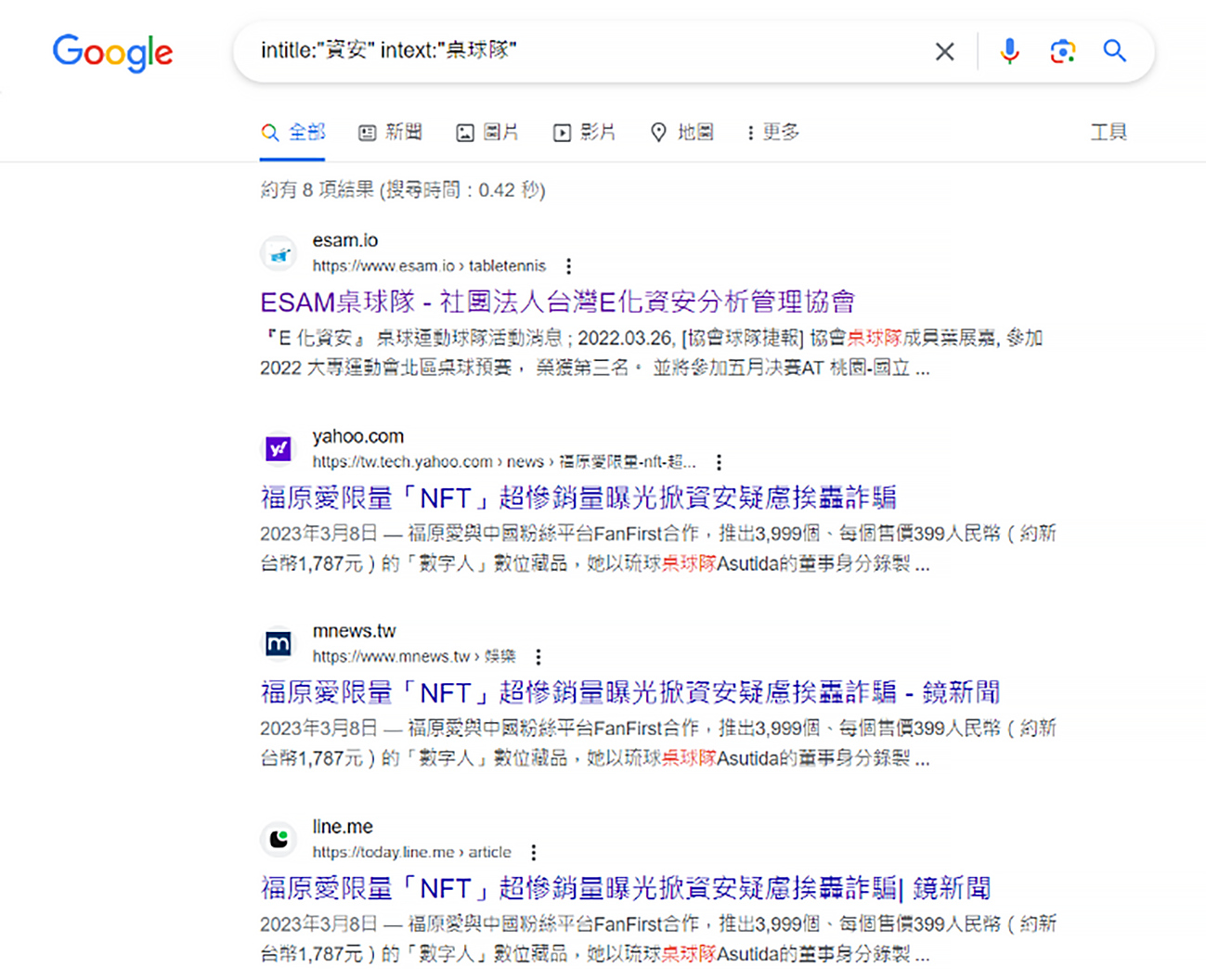Image resolution: width=1206 pixels, height=980 pixels.
Task: Open options menu for yahoo.com result
Action: (719, 462)
